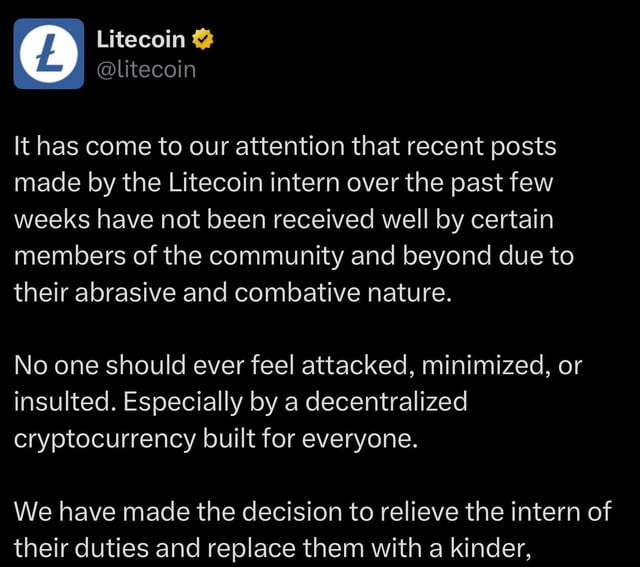The image size is (640, 567).
Task: Click the phrase "members of the community"
Action: [x=179, y=256]
